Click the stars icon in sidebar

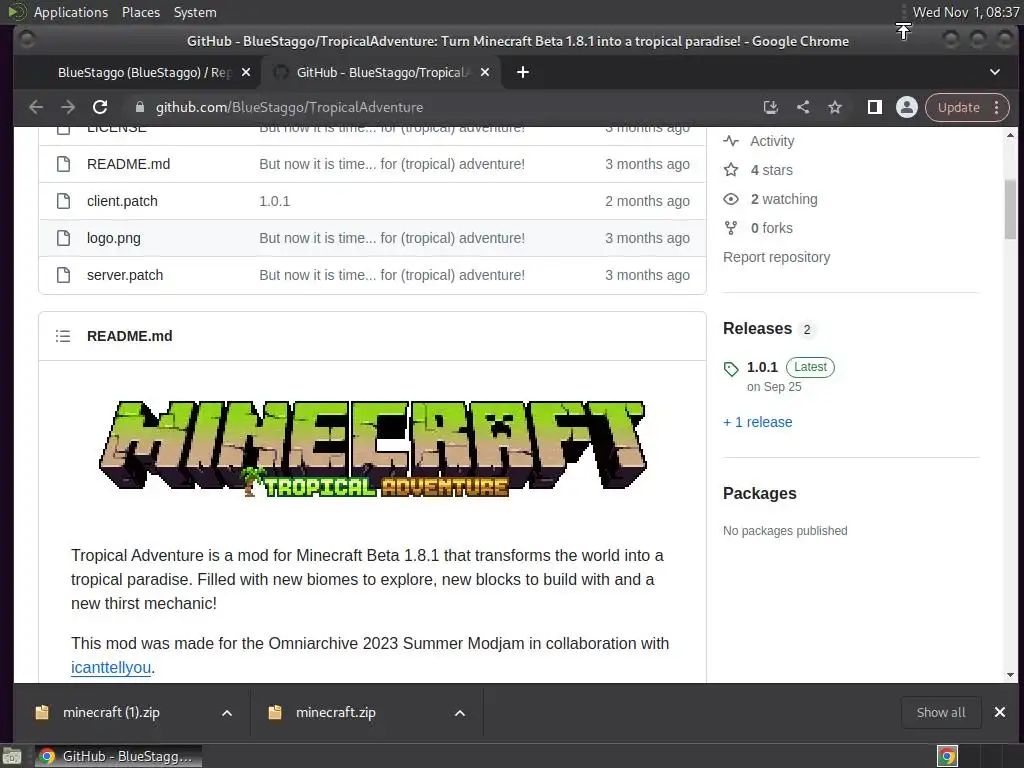tap(731, 170)
